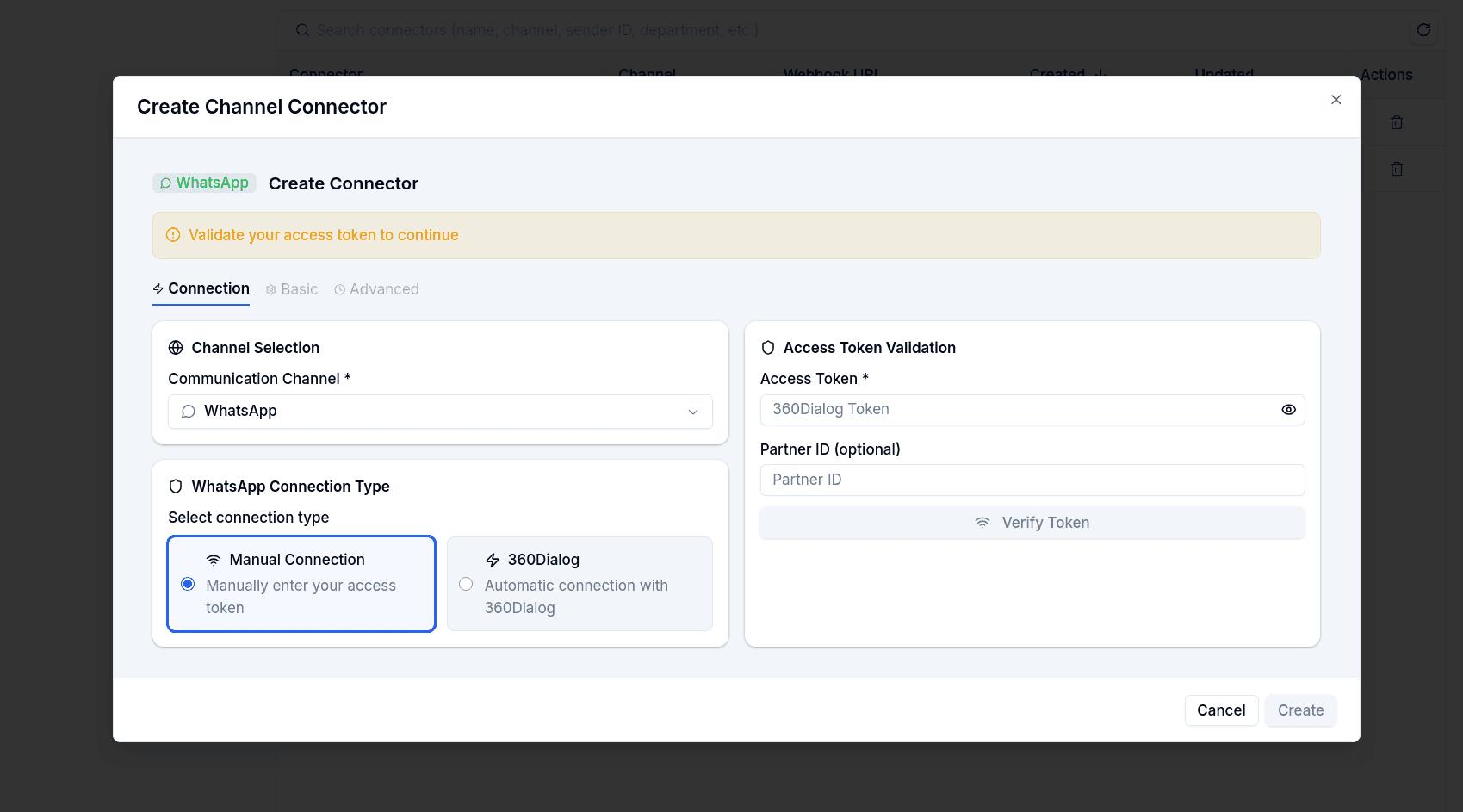The height and width of the screenshot is (812, 1463).
Task: Select the Manual Connection radio button
Action: click(x=188, y=584)
